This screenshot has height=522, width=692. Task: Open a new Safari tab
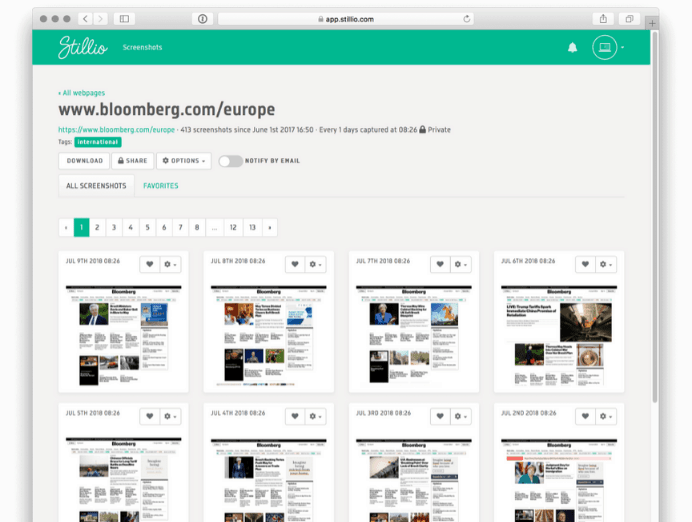click(652, 23)
